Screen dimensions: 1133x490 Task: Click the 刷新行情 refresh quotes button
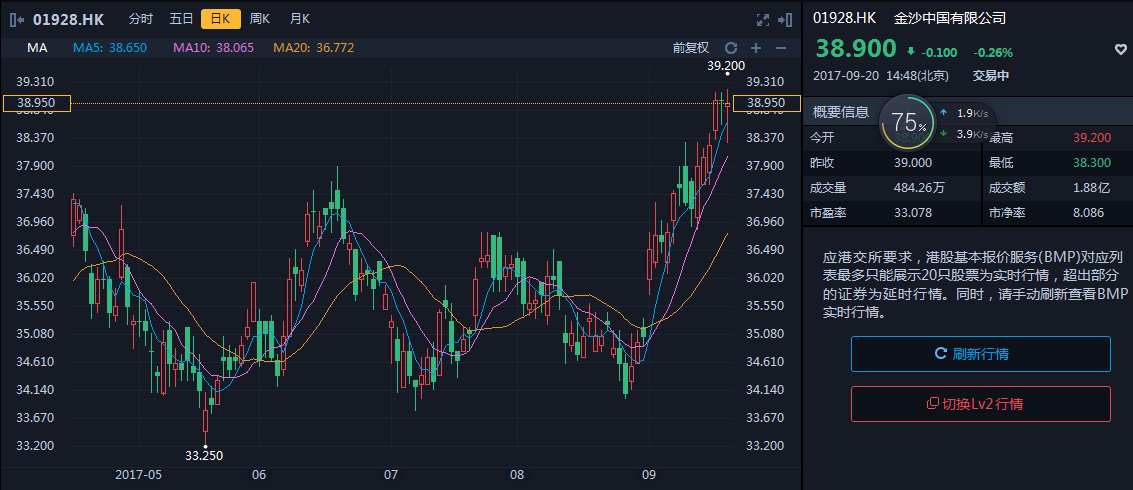980,354
